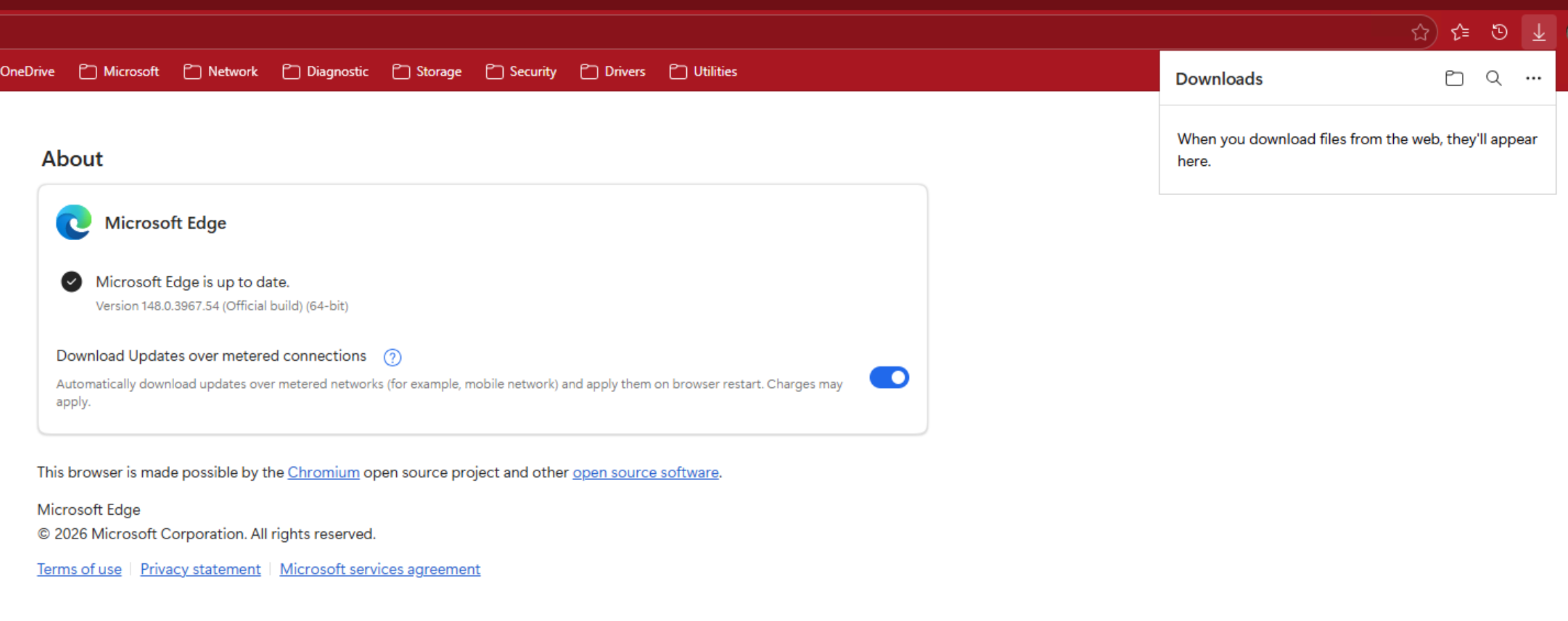Click the 2026 Microsoft Corporation copyright text

coord(207,534)
